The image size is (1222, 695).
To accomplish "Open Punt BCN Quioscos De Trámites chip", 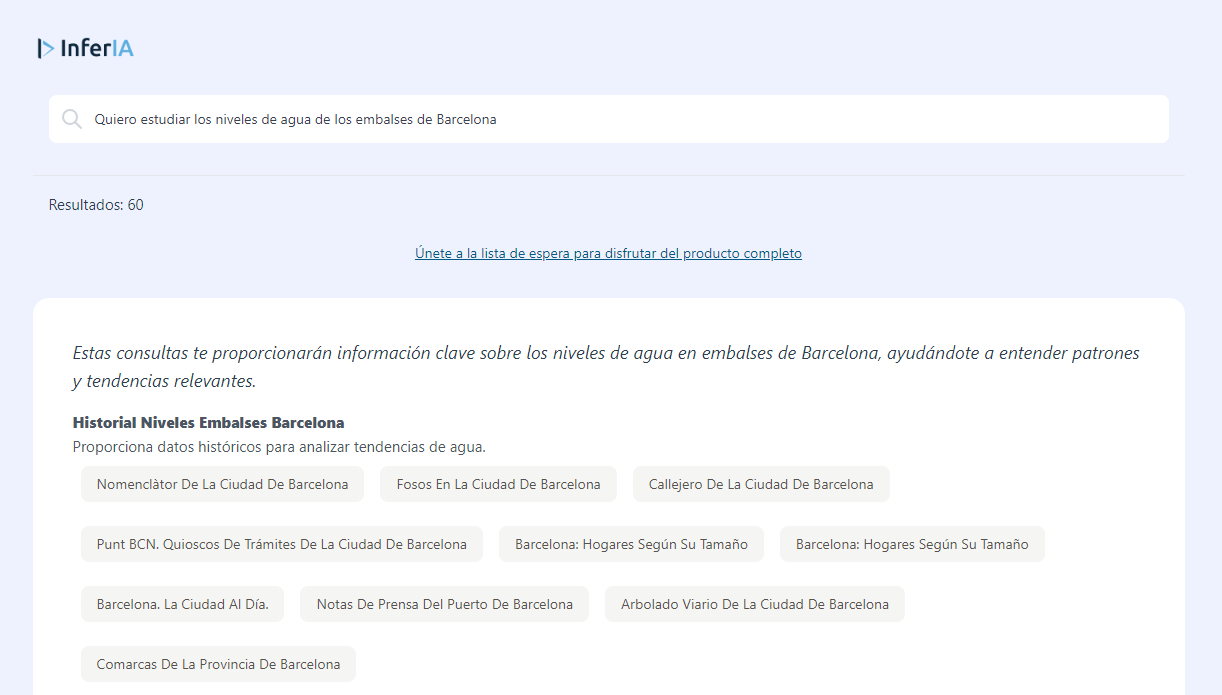I will pyautogui.click(x=281, y=544).
